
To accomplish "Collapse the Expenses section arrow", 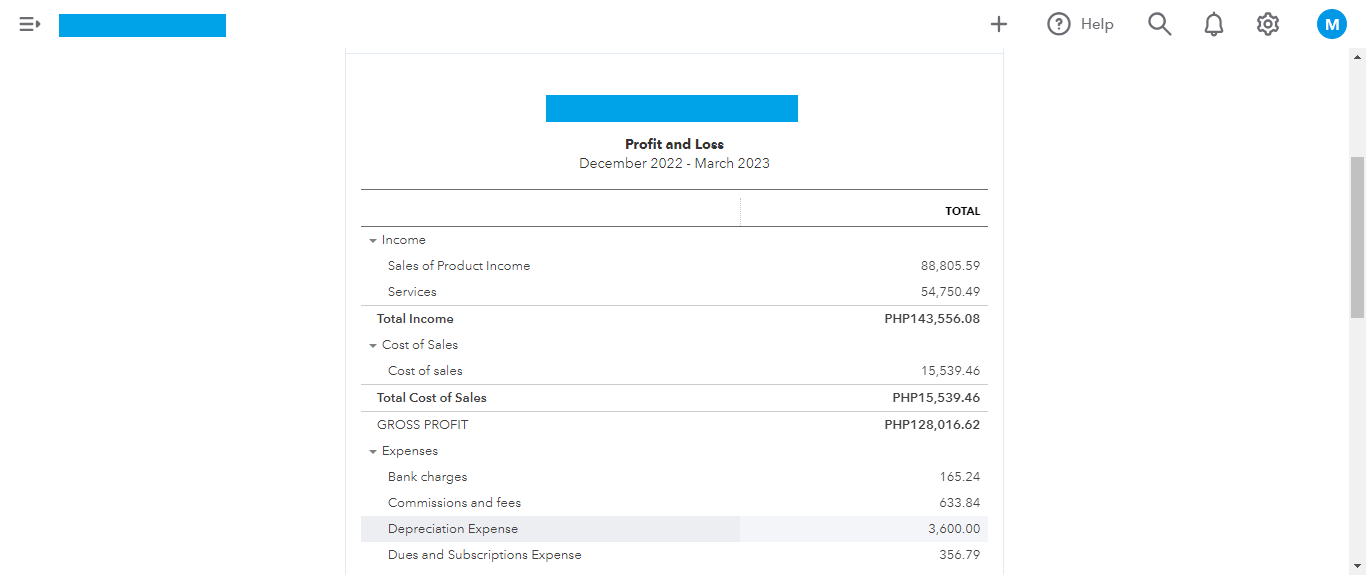I will (373, 452).
